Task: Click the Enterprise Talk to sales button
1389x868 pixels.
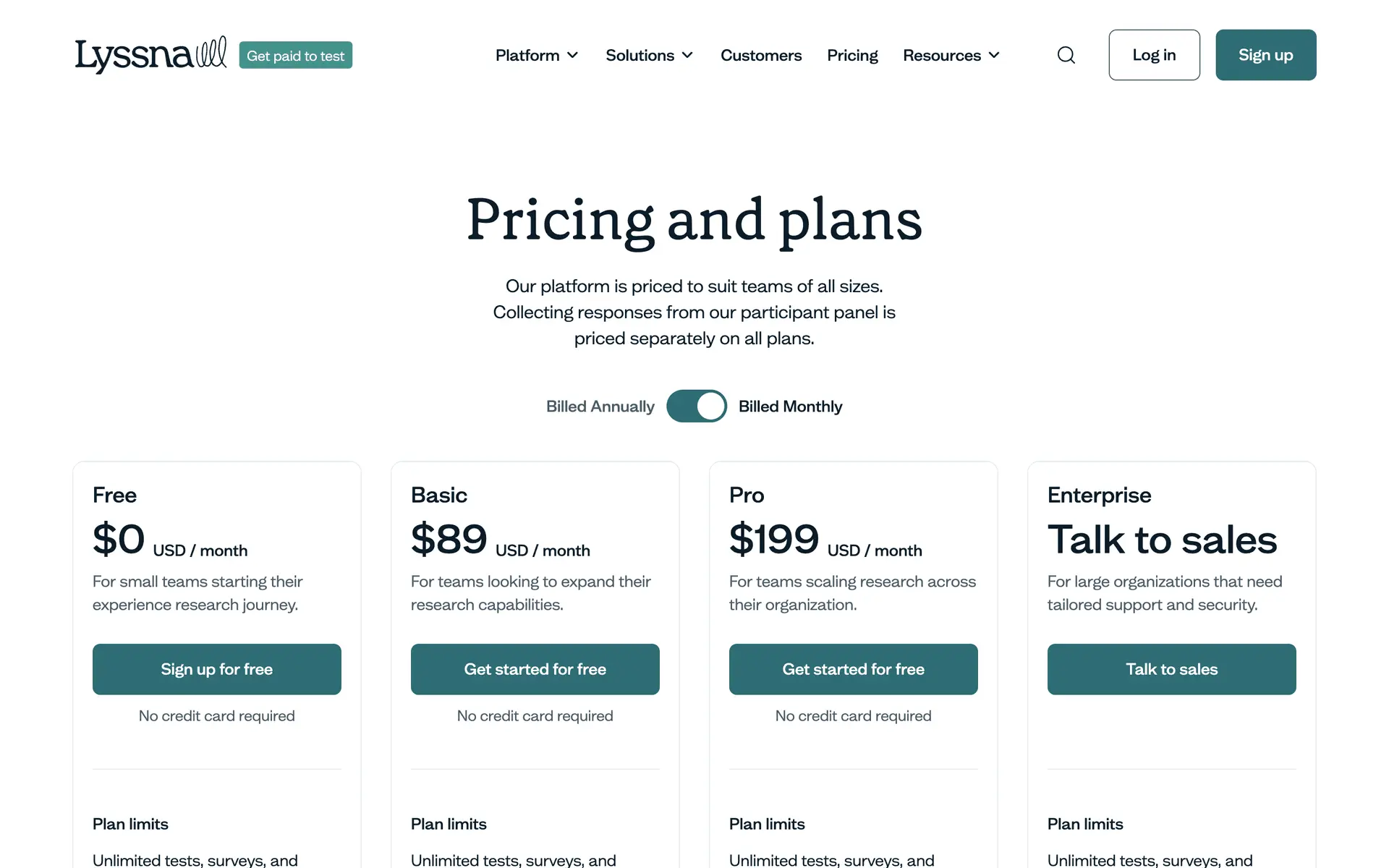Action: coord(1172,669)
